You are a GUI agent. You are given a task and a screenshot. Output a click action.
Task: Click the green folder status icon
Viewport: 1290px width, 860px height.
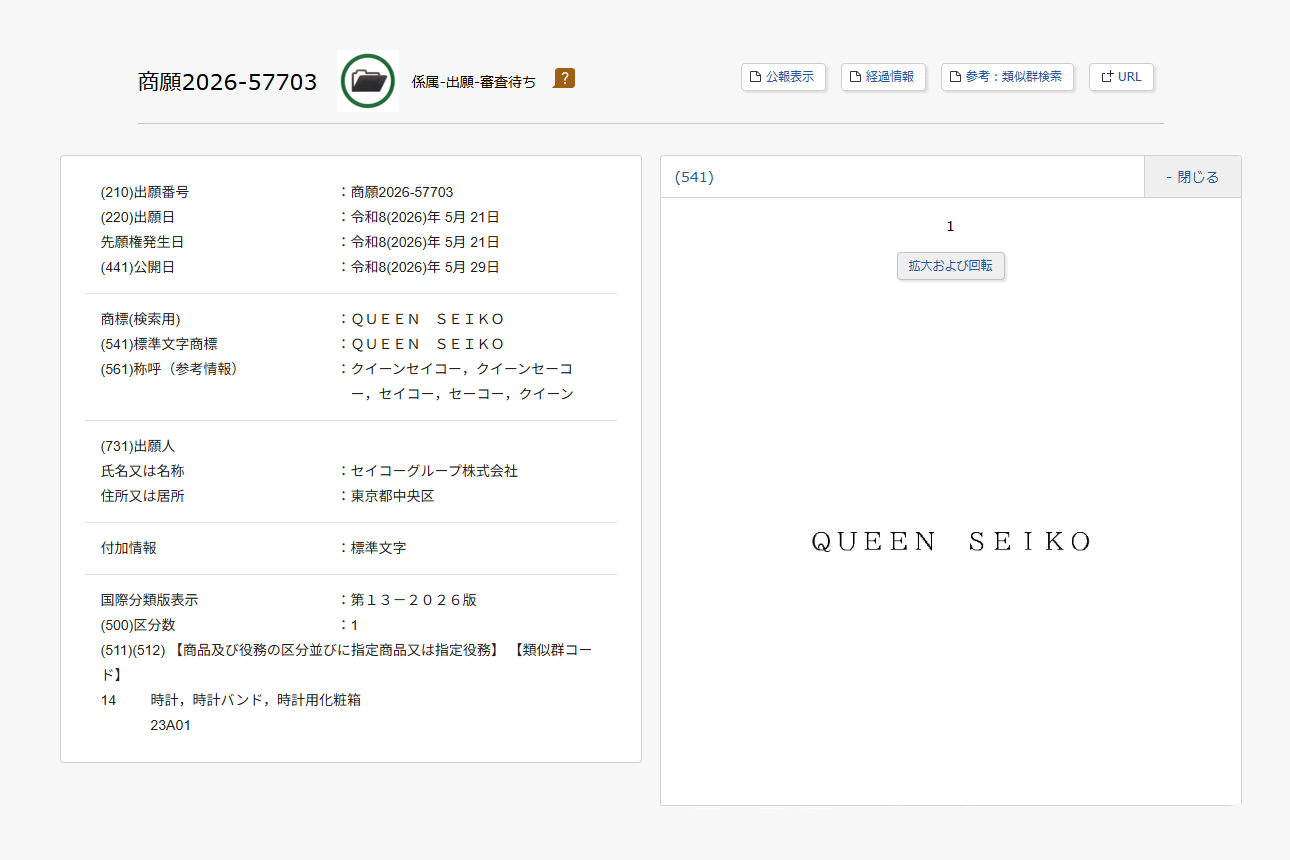[368, 81]
